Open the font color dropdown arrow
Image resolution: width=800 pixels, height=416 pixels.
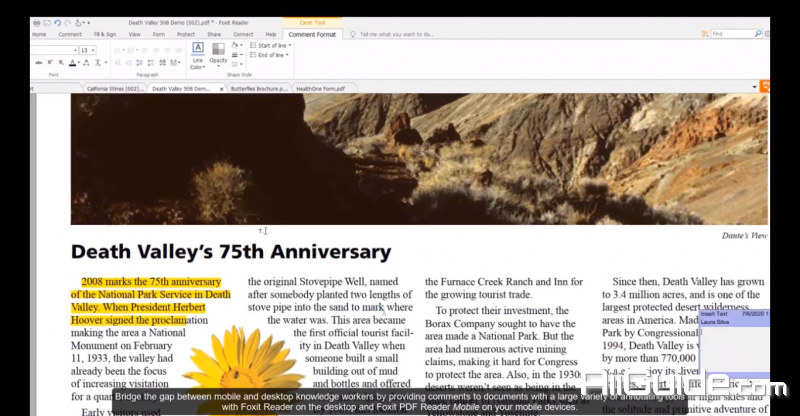point(79,62)
